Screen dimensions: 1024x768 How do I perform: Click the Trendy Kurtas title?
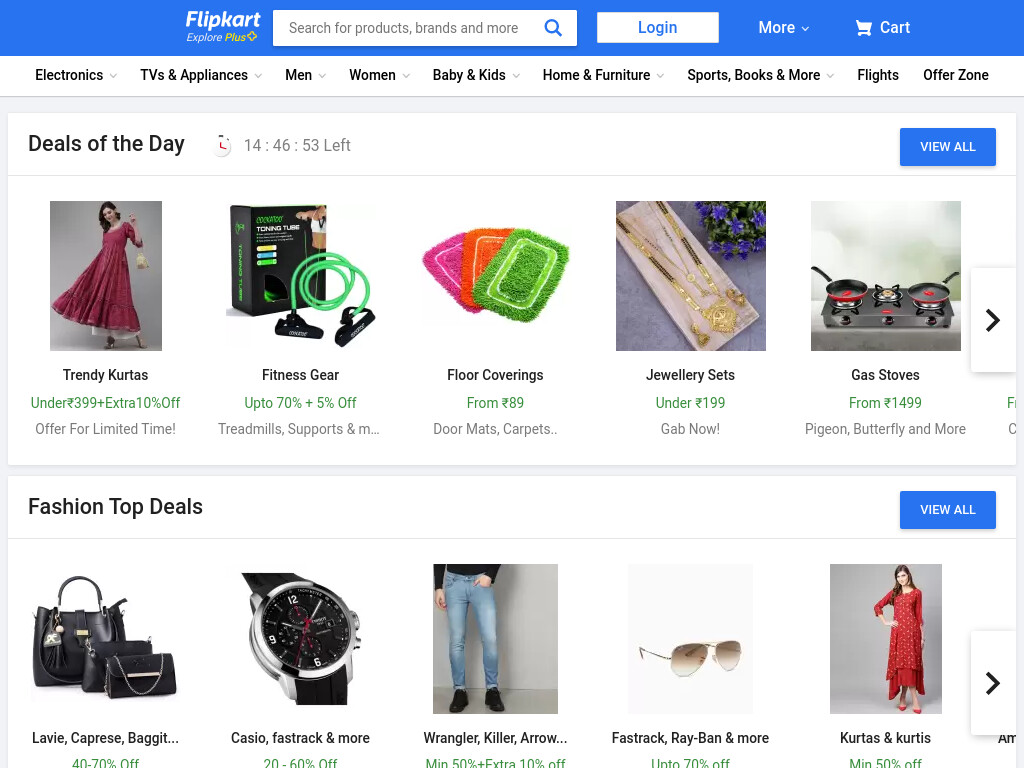[x=106, y=375]
